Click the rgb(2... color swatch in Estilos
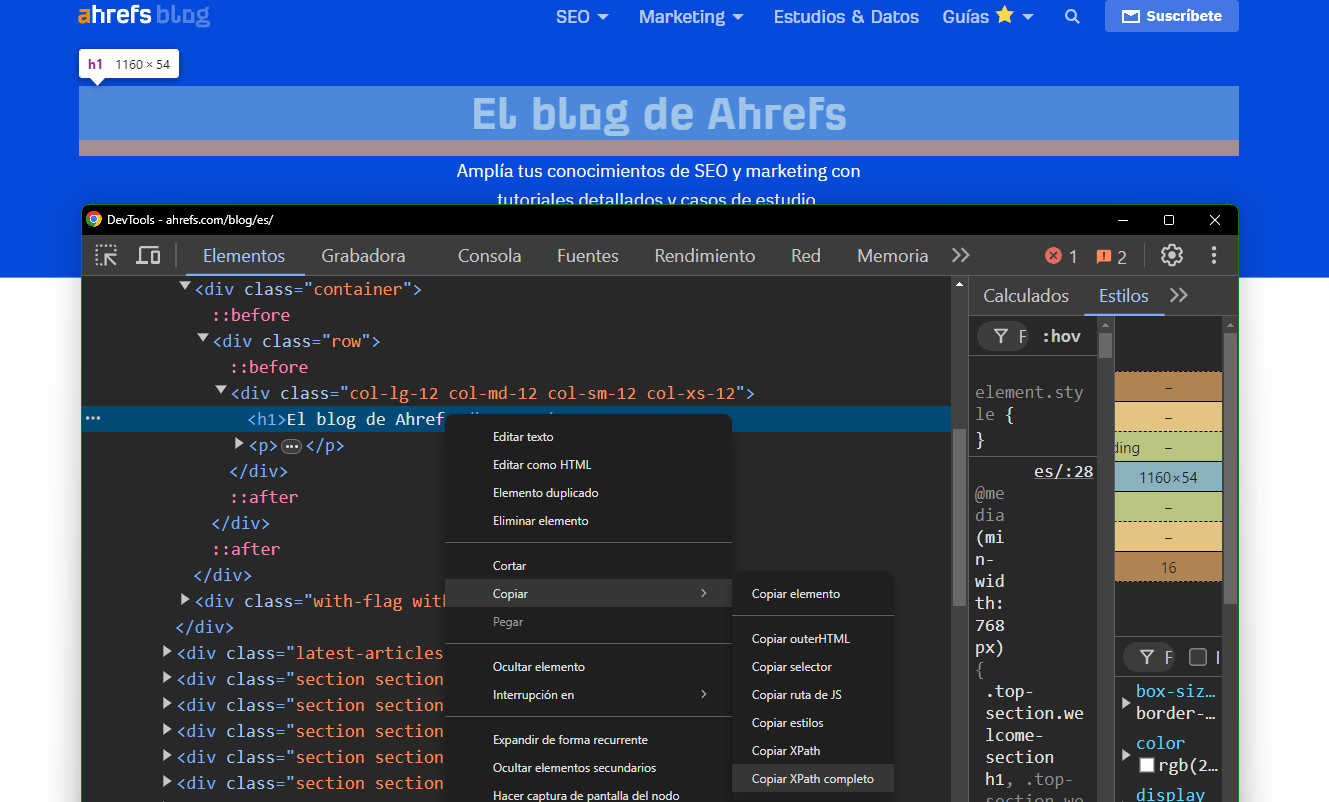1329x802 pixels. (1146, 765)
